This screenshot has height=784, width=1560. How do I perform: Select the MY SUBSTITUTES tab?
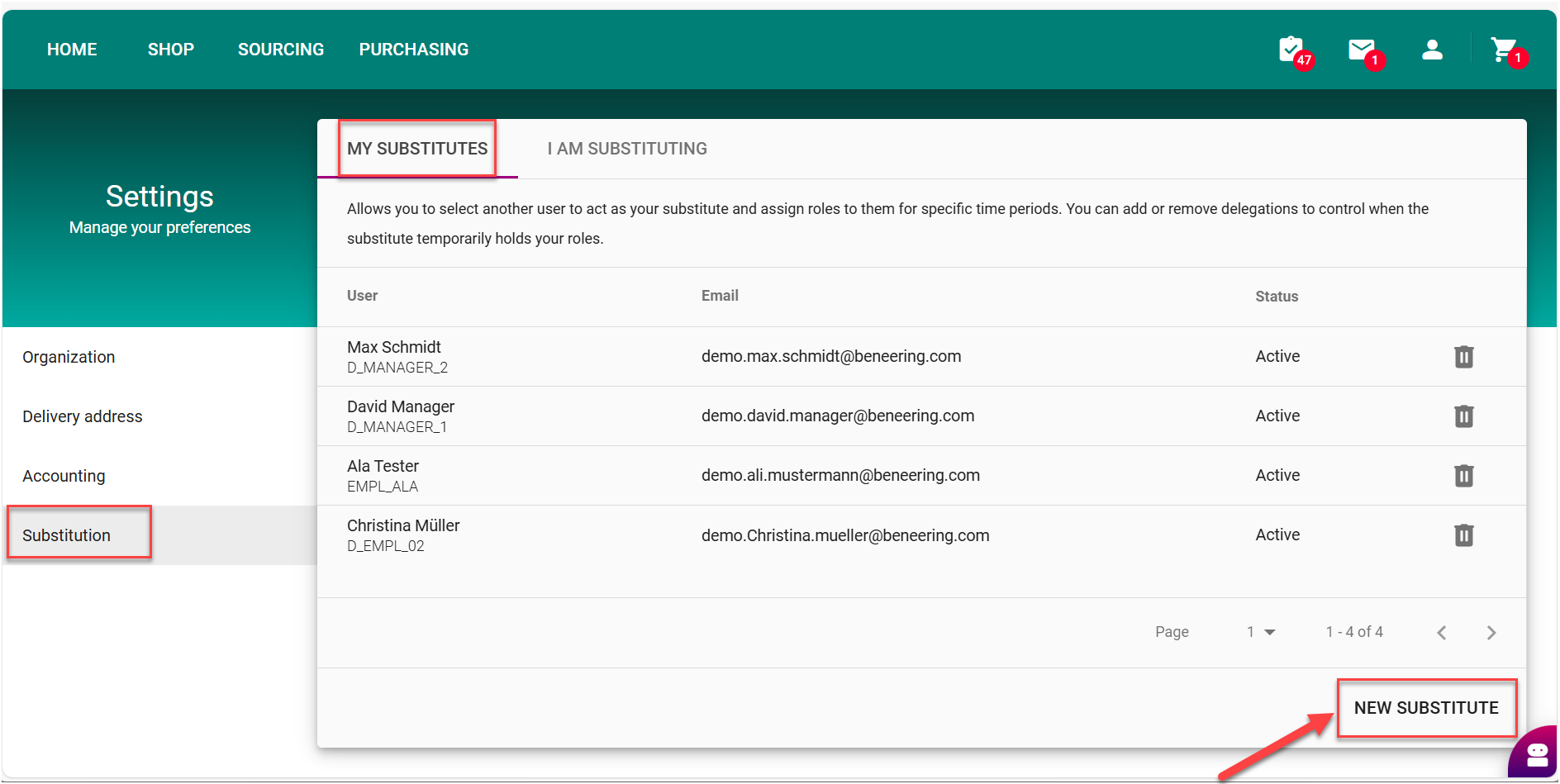click(x=417, y=149)
